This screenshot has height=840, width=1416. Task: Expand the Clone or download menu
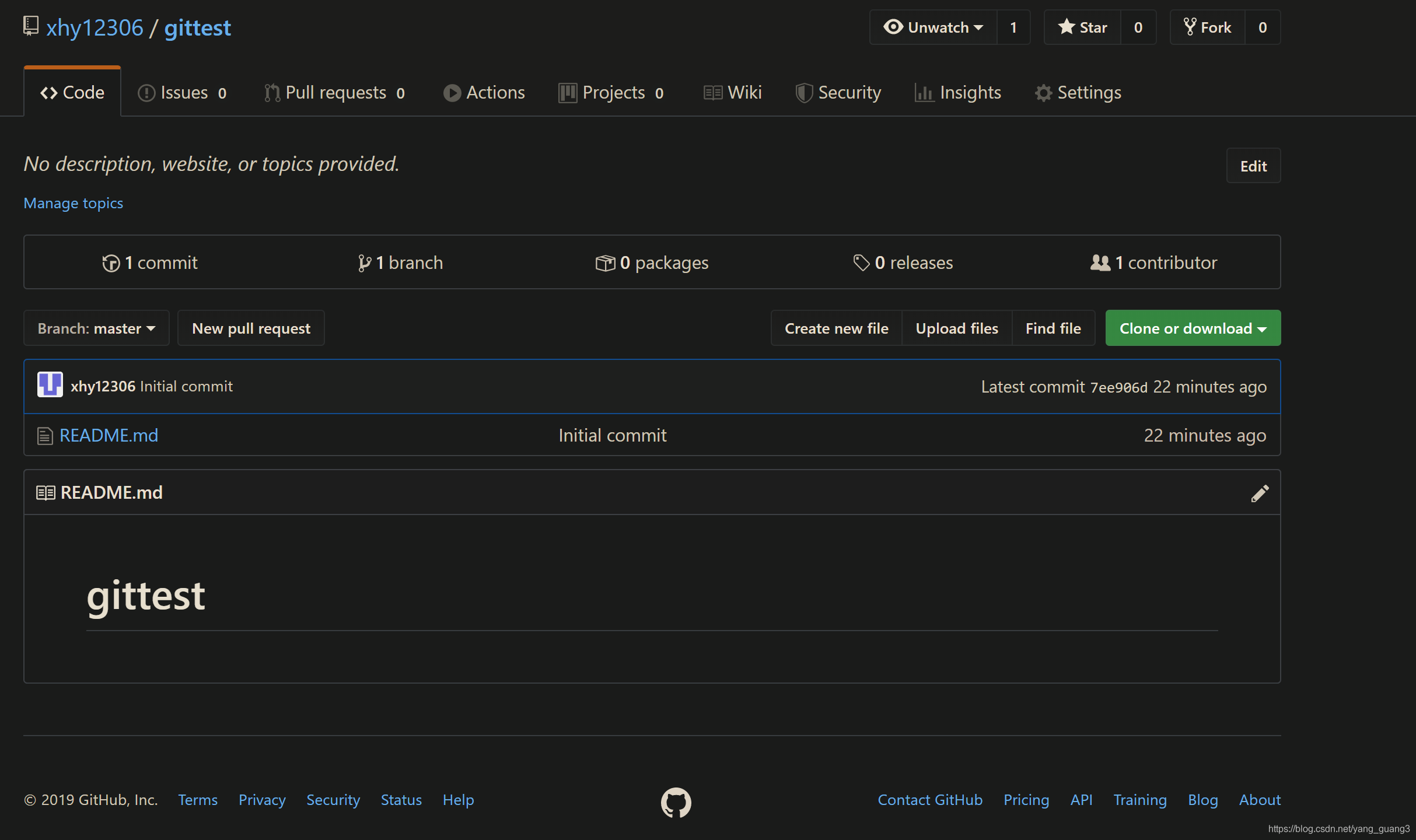[x=1193, y=328]
